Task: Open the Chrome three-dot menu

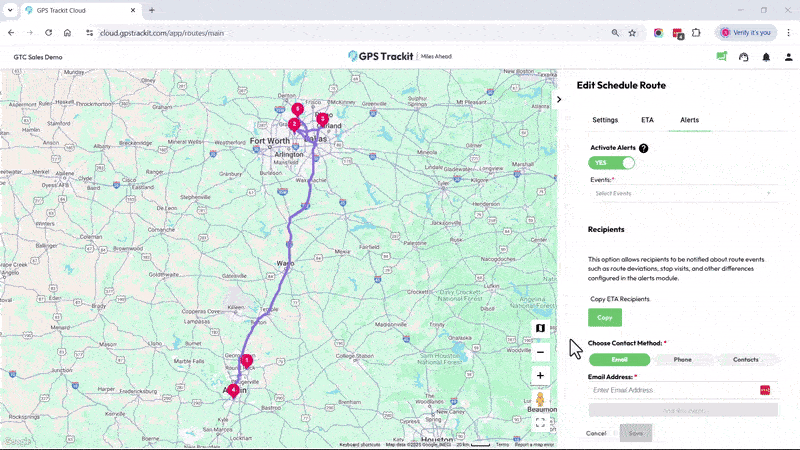Action: tap(788, 33)
